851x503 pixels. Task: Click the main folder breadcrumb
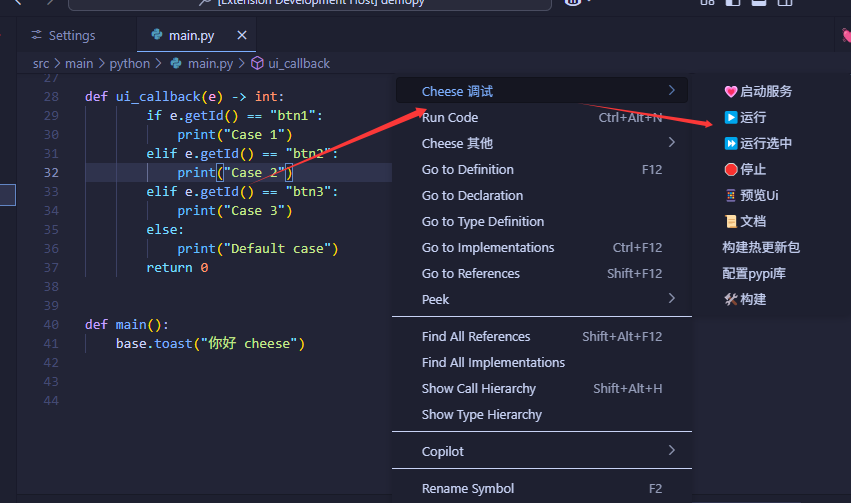[x=79, y=63]
